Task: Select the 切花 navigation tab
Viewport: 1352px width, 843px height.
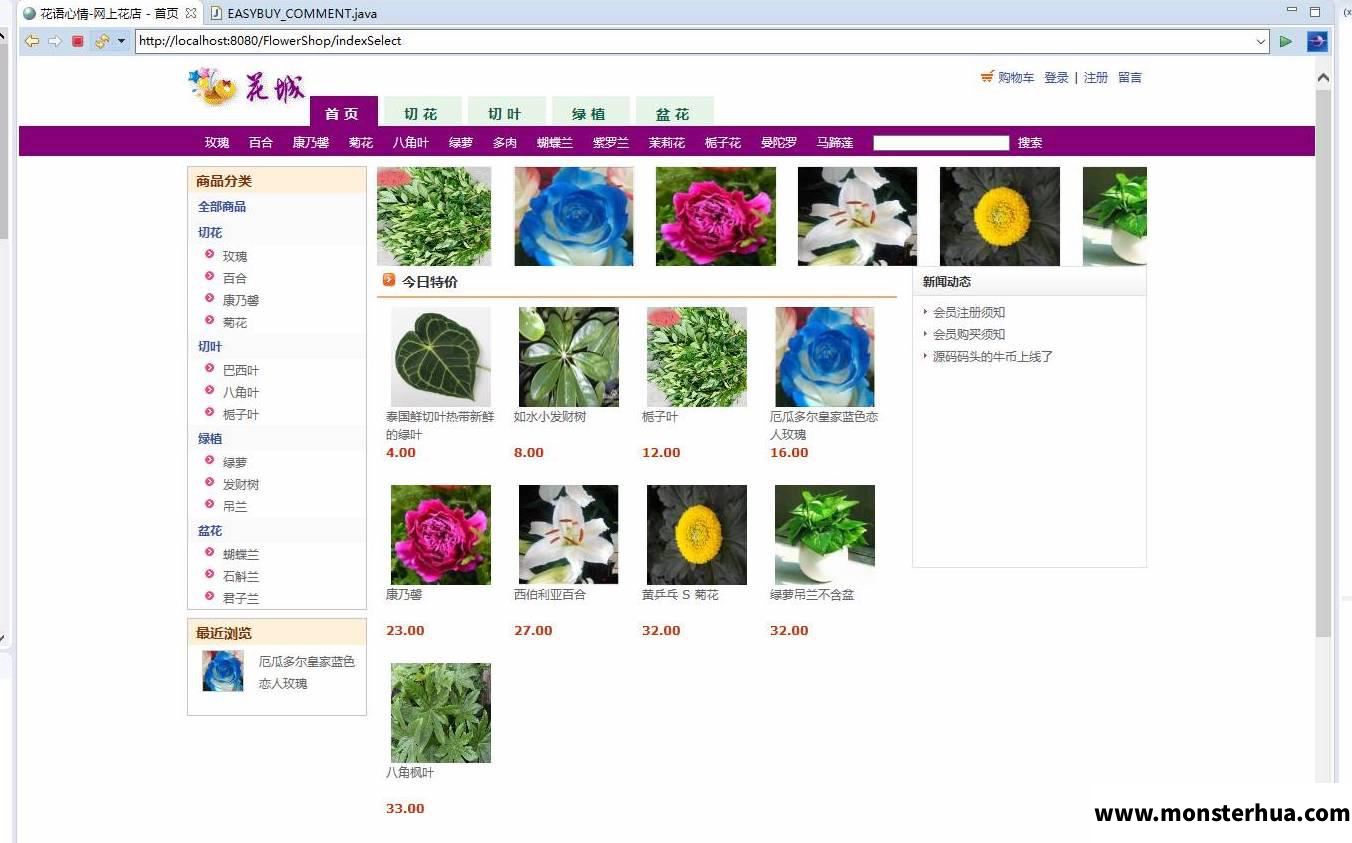Action: pyautogui.click(x=422, y=112)
